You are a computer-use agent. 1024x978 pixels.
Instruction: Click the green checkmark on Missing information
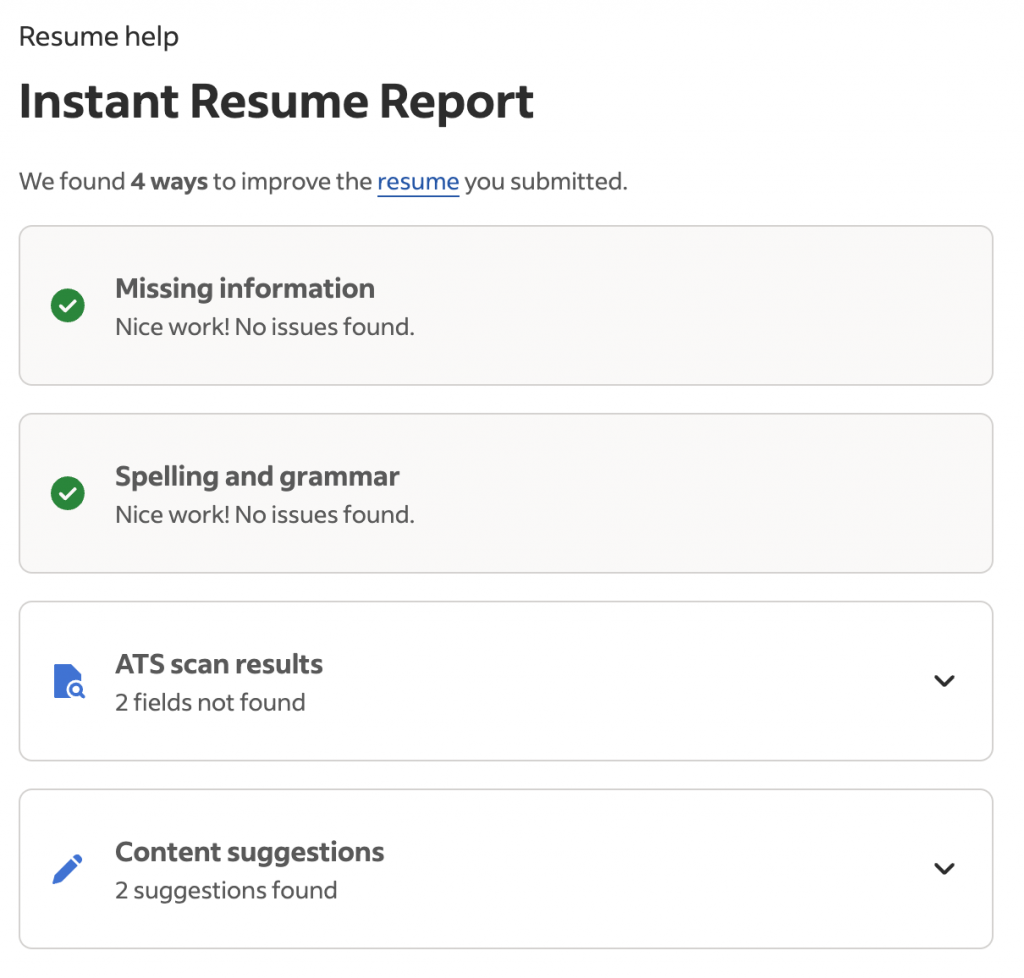[67, 306]
